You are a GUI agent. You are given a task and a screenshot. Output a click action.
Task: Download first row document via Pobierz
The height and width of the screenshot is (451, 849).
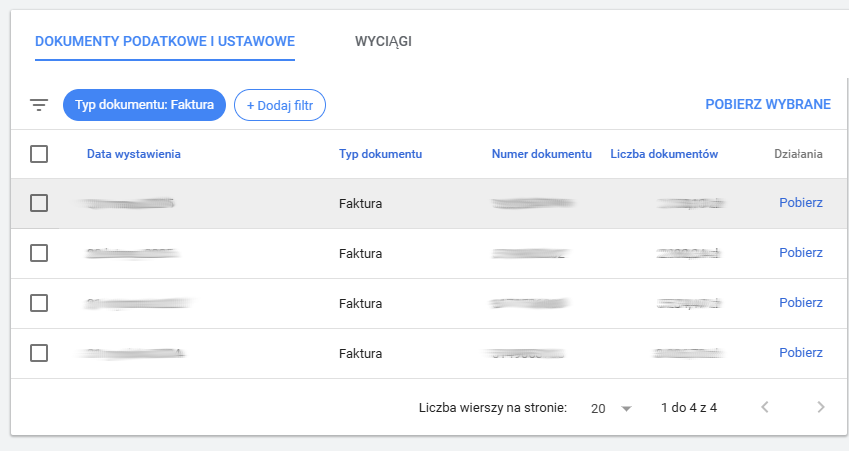pos(801,202)
